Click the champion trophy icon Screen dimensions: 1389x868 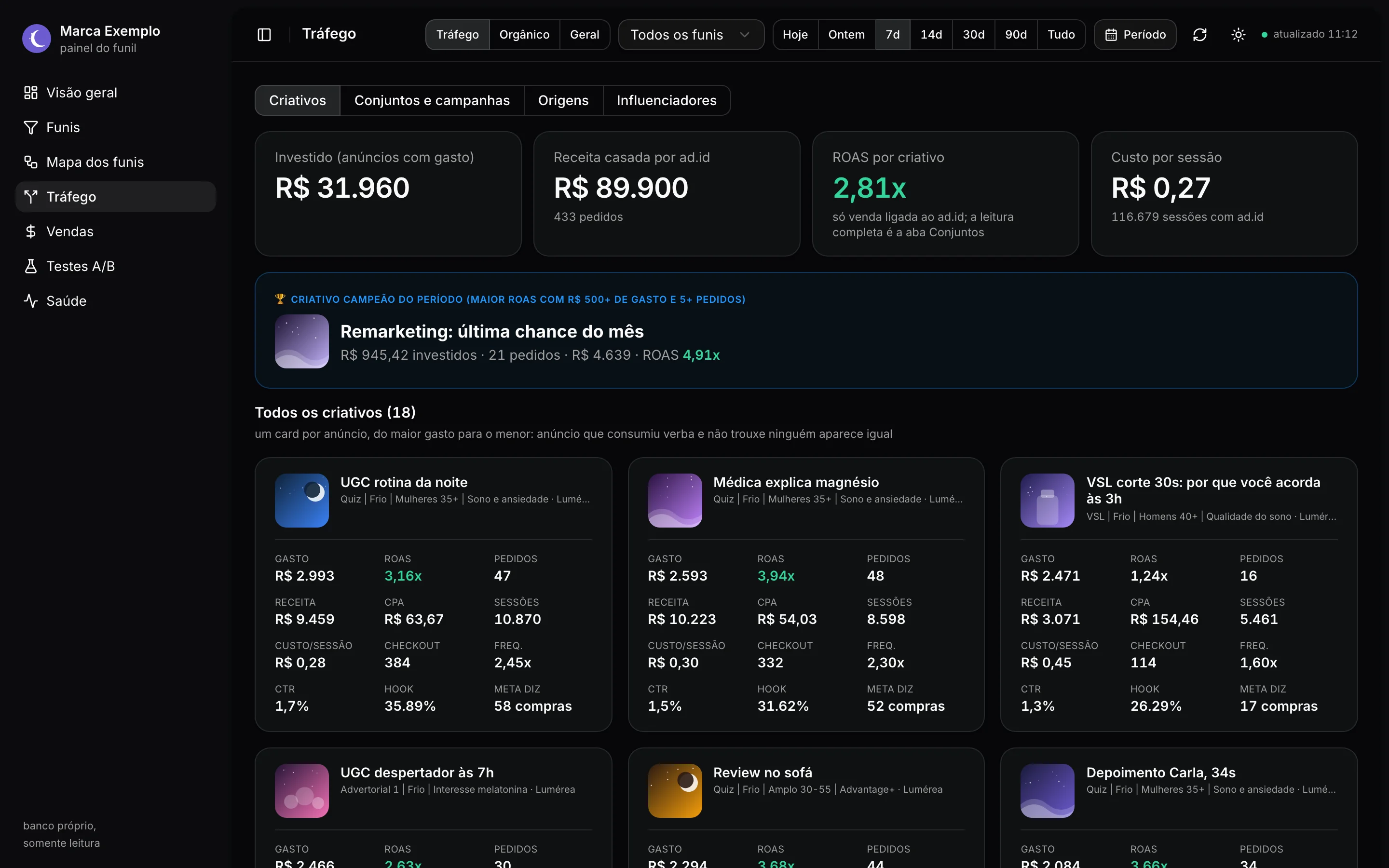280,298
